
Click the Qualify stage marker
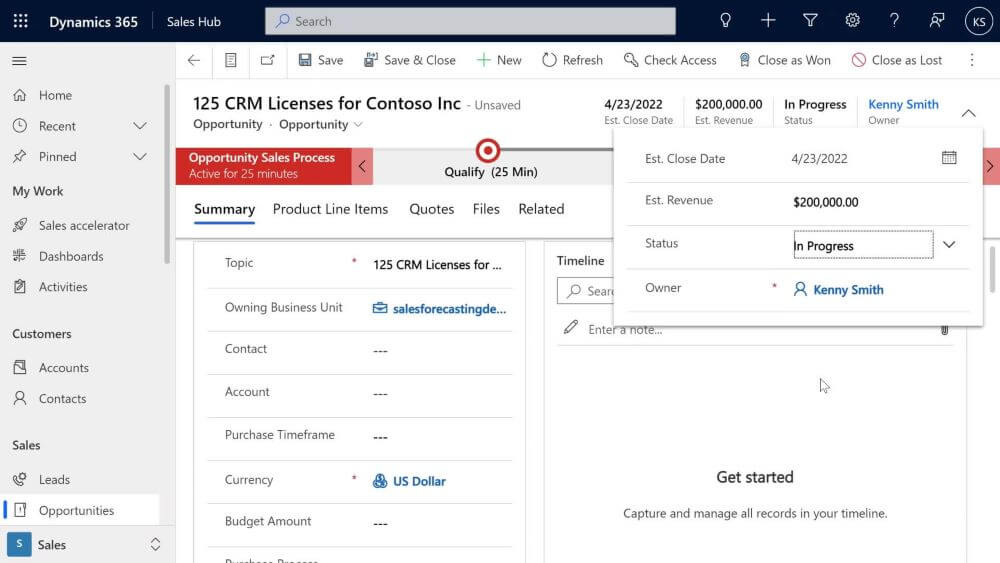[488, 151]
